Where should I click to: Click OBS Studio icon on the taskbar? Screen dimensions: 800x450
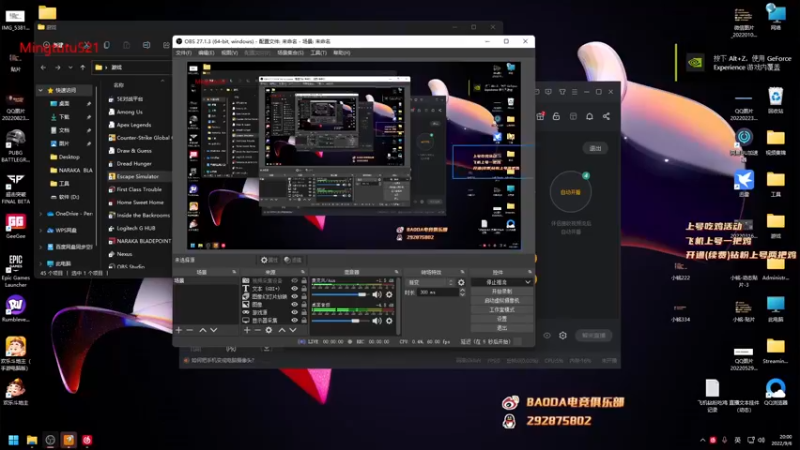50,440
